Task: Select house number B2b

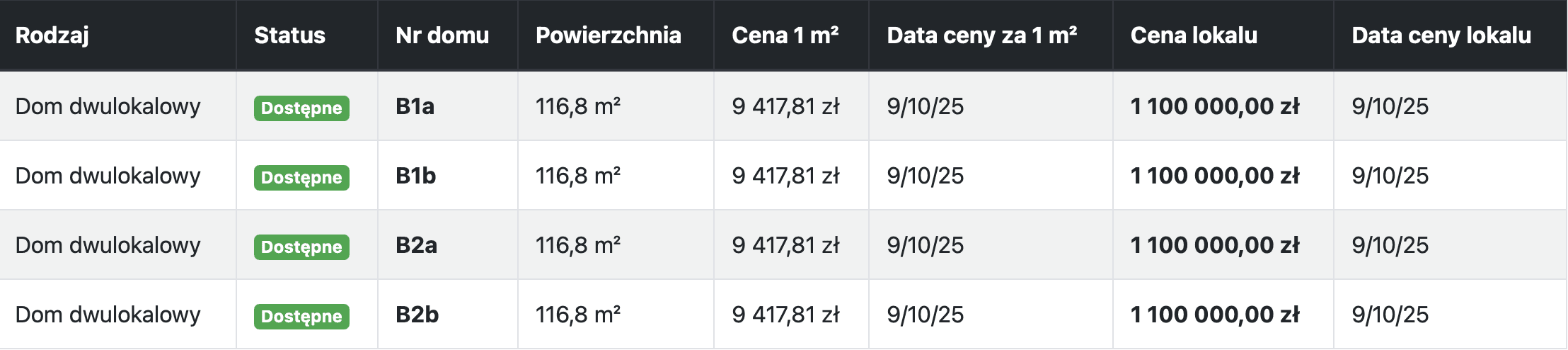Action: click(417, 315)
